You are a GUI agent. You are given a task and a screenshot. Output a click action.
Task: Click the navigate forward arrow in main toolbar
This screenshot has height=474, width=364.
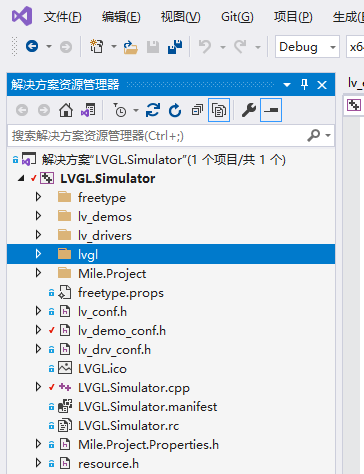coord(66,47)
